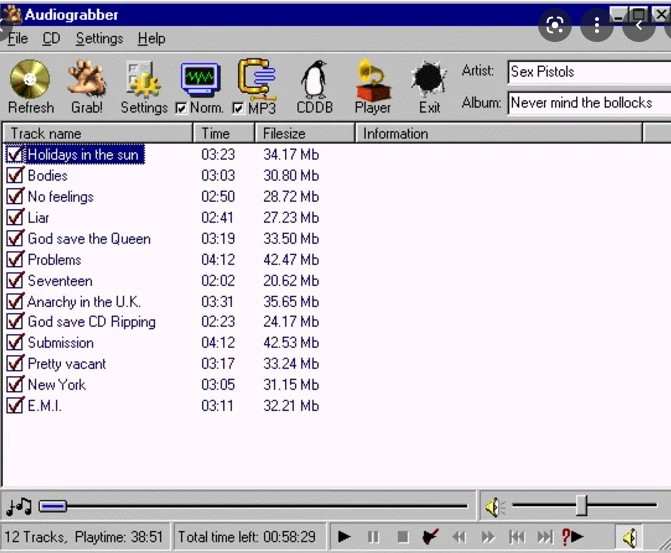Click the Refresh CD icon
The width and height of the screenshot is (671, 553).
(30, 80)
